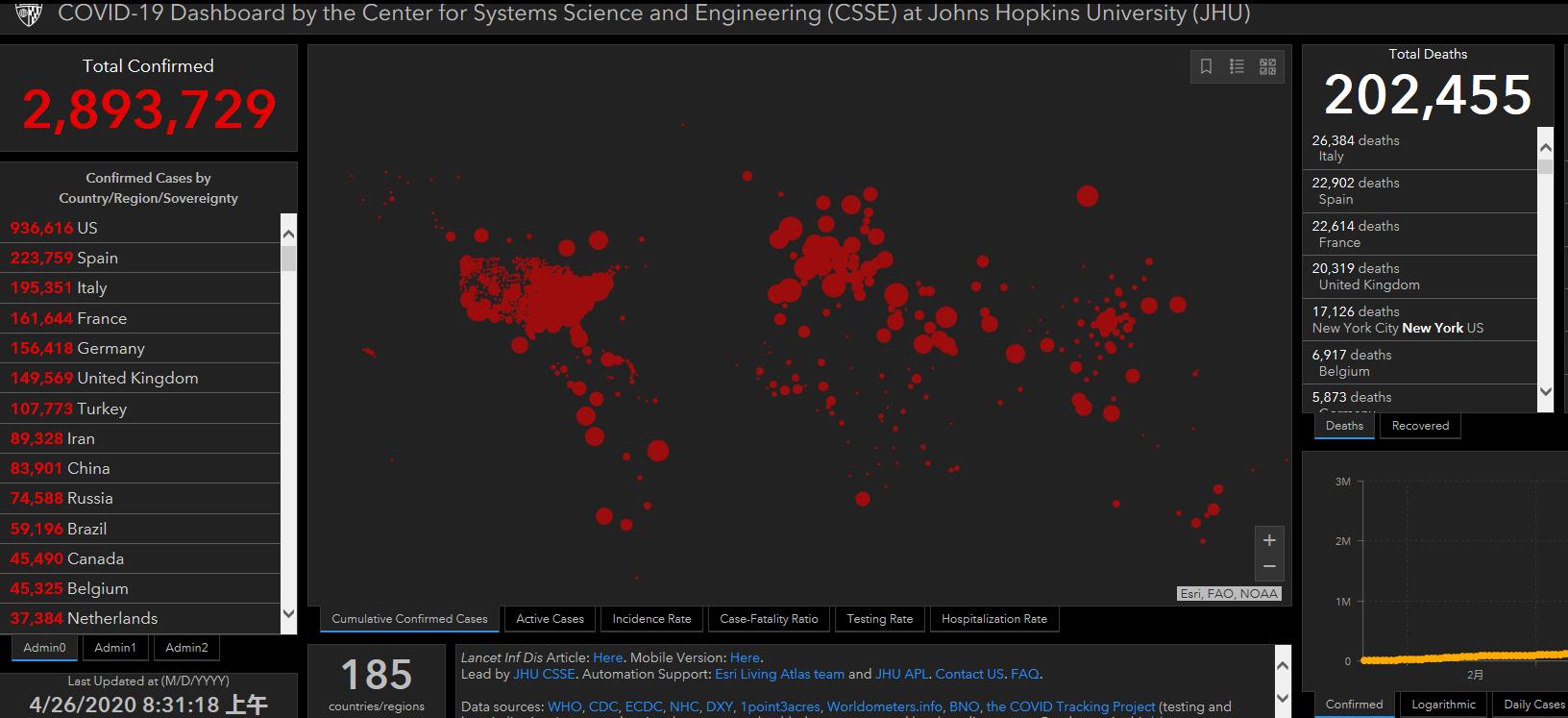Screen dimensions: 1568x718
Task: Click the Contact US link
Action: tap(969, 674)
